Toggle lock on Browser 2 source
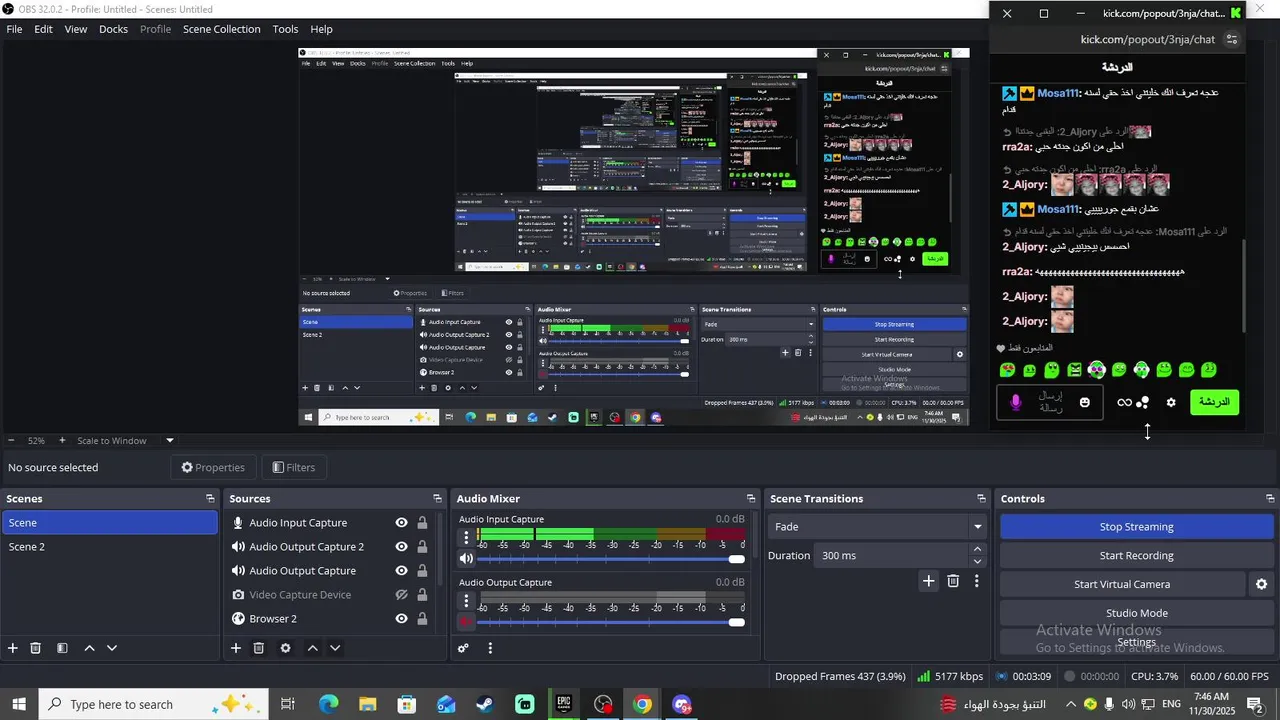1280x720 pixels. [x=422, y=619]
